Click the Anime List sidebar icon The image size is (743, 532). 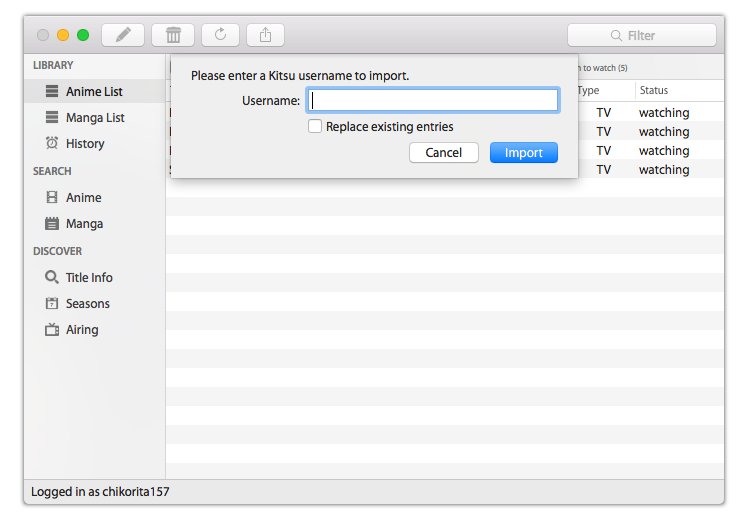52,91
